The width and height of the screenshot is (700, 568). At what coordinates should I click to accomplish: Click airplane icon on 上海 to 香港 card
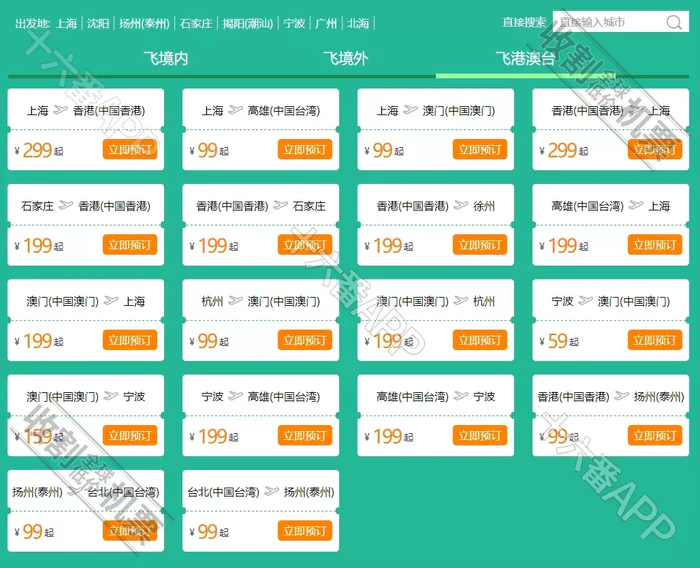pos(61,111)
